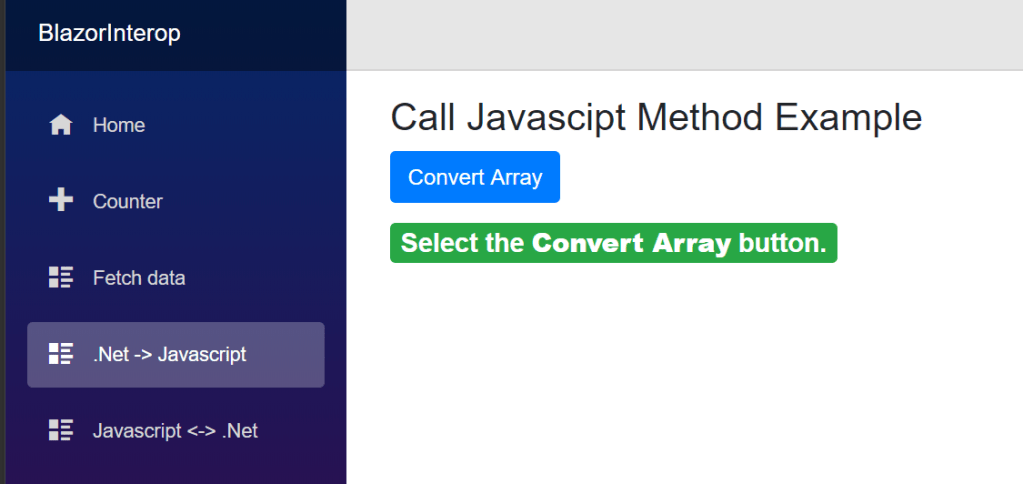This screenshot has height=484, width=1023.
Task: Open the Home page label
Action: click(x=119, y=125)
